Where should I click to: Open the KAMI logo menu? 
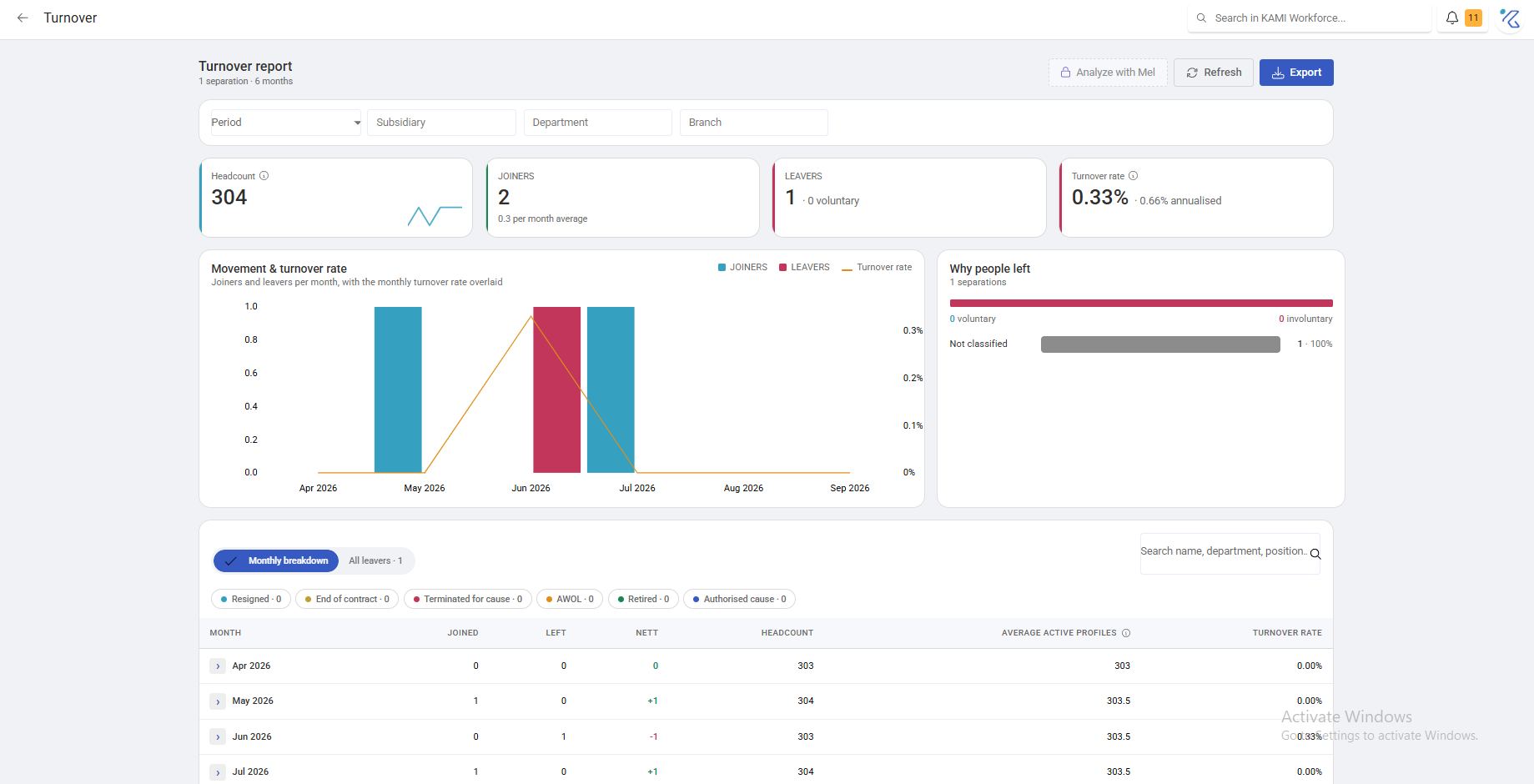1510,18
